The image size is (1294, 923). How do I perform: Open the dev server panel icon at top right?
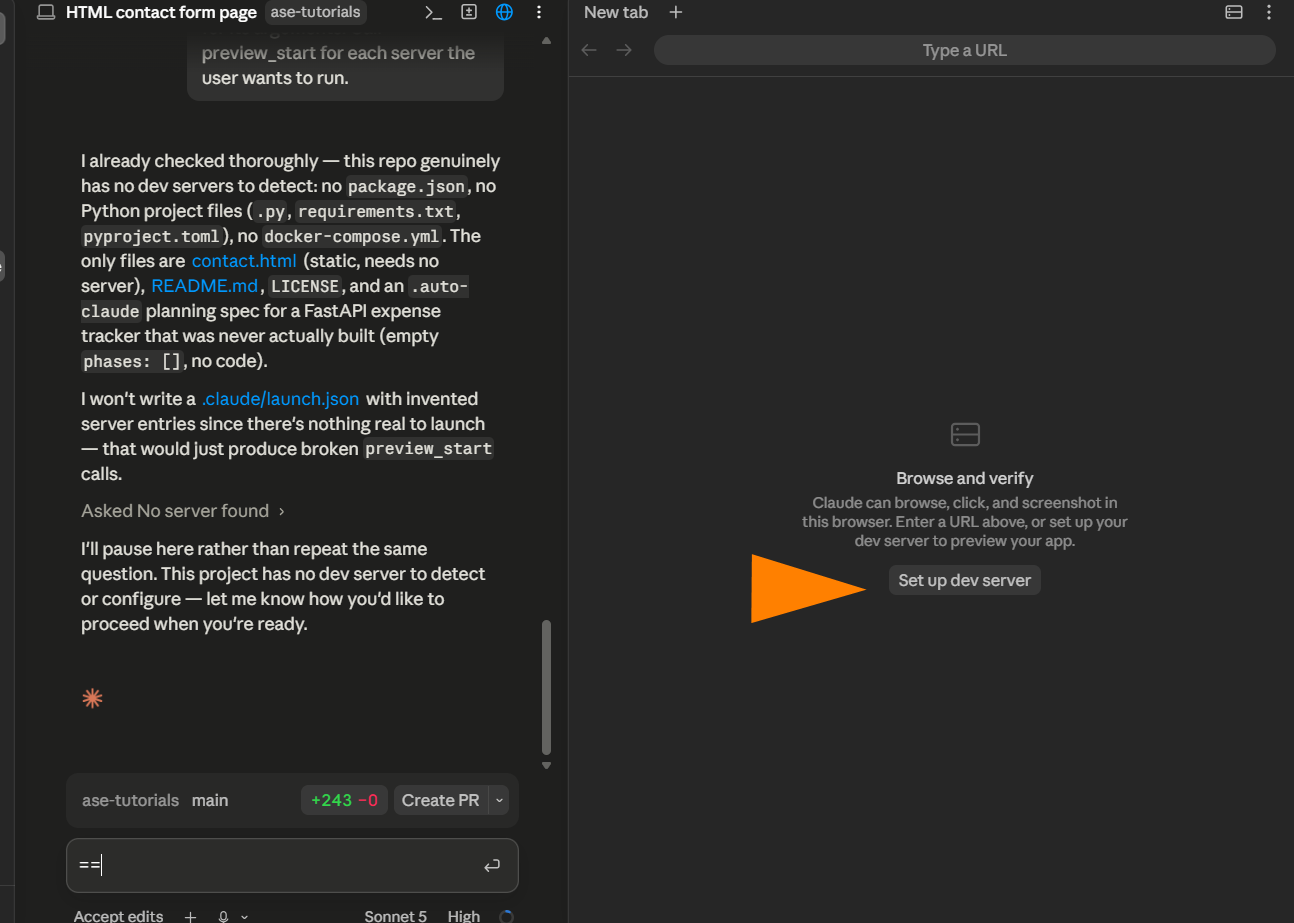pos(1234,12)
